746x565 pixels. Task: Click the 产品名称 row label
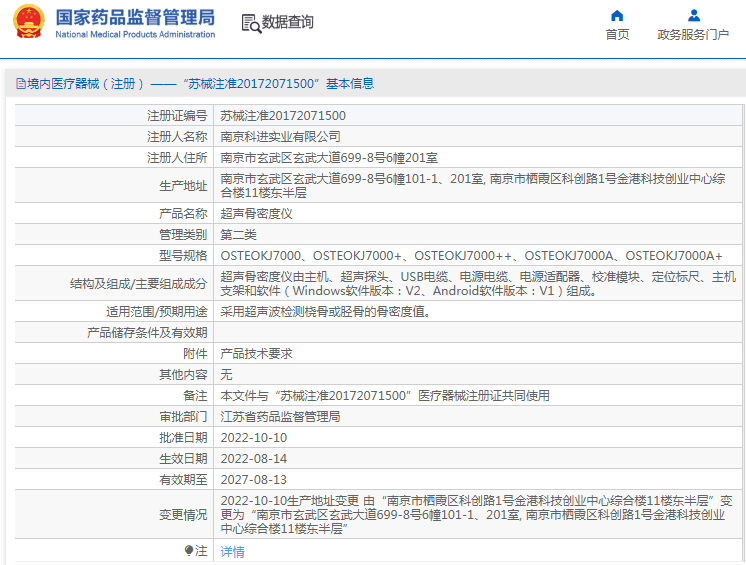tap(183, 214)
